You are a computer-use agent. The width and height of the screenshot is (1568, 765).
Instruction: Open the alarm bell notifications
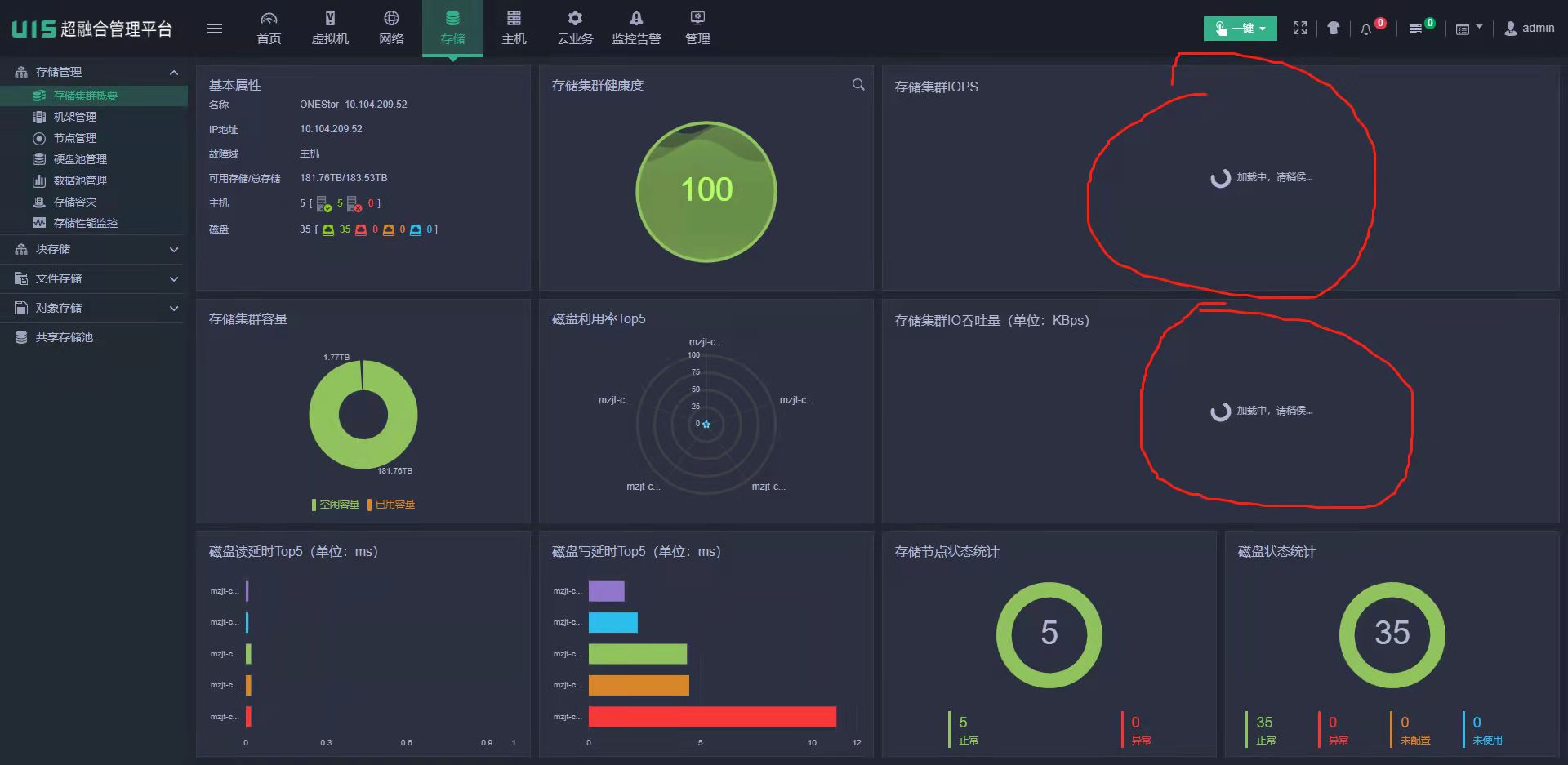pyautogui.click(x=1366, y=29)
